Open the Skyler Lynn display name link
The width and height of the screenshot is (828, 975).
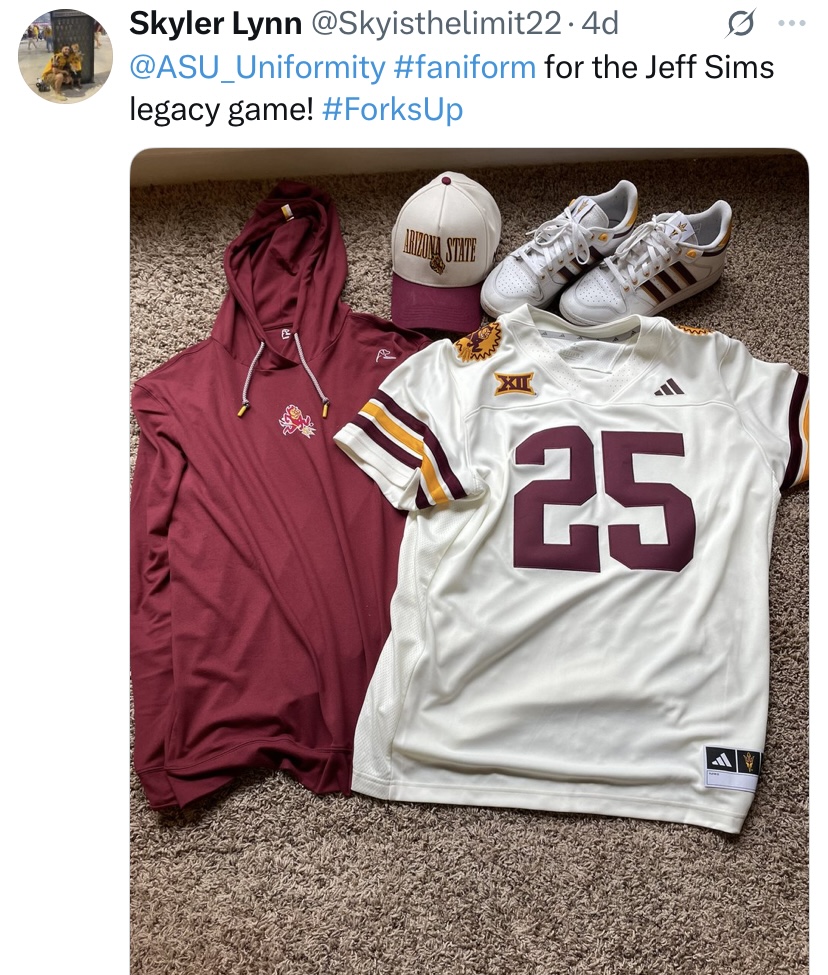pos(215,23)
